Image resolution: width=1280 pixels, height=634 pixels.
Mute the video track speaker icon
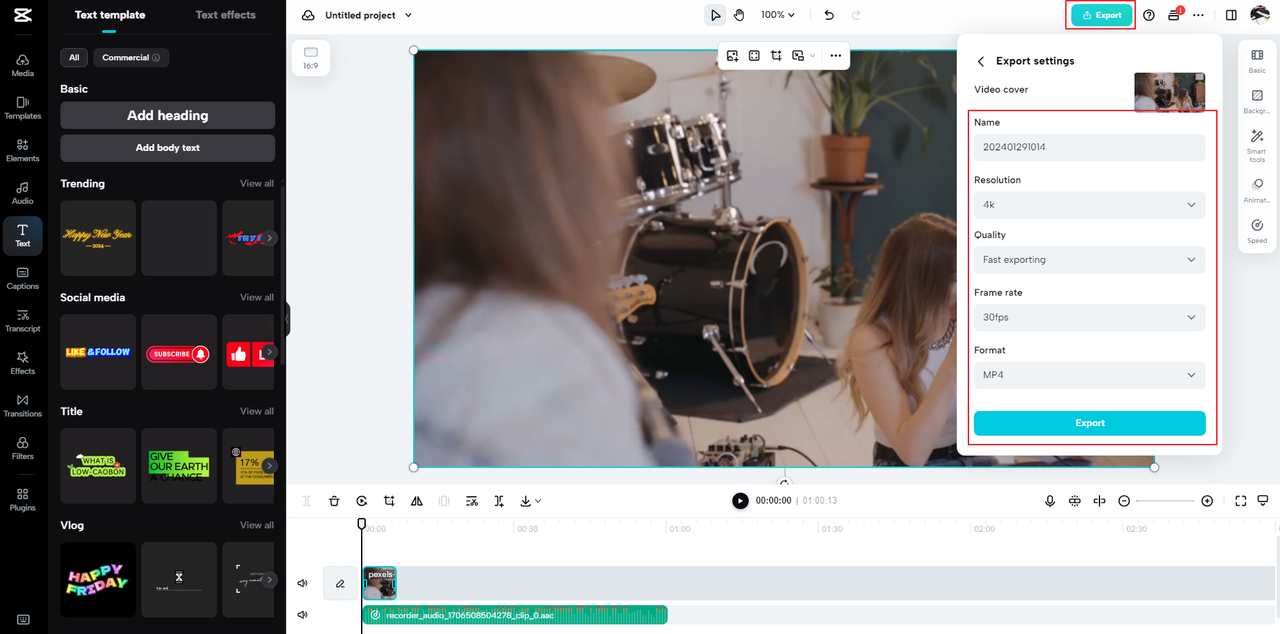pyautogui.click(x=303, y=583)
